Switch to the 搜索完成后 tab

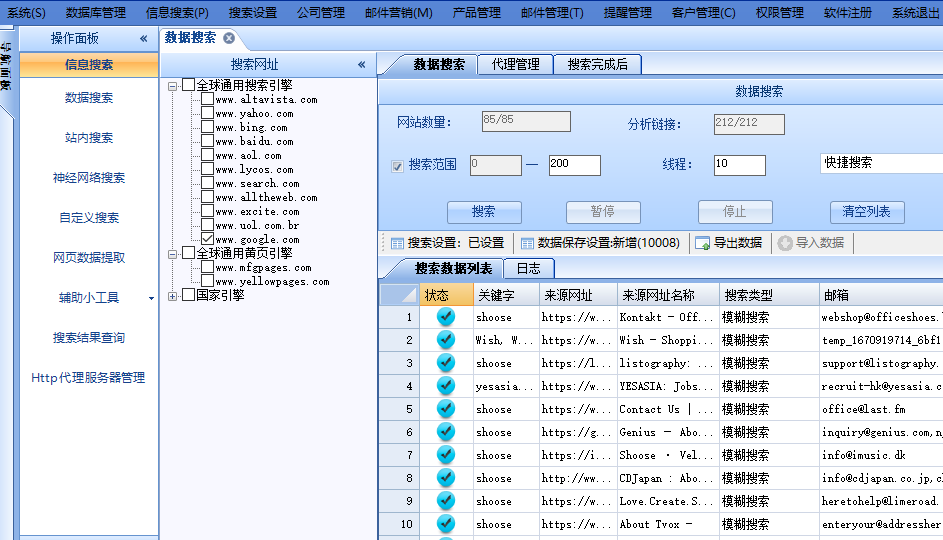pos(597,64)
